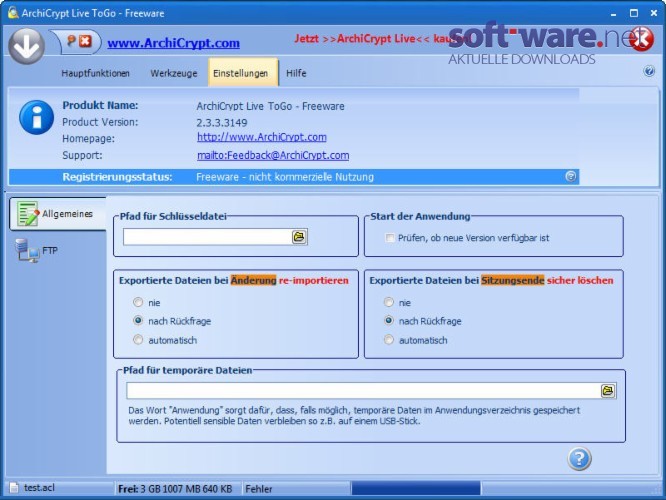Screen dimensions: 666x500
Task: Browse folder for temporäre Dateien path
Action: [x=608, y=390]
